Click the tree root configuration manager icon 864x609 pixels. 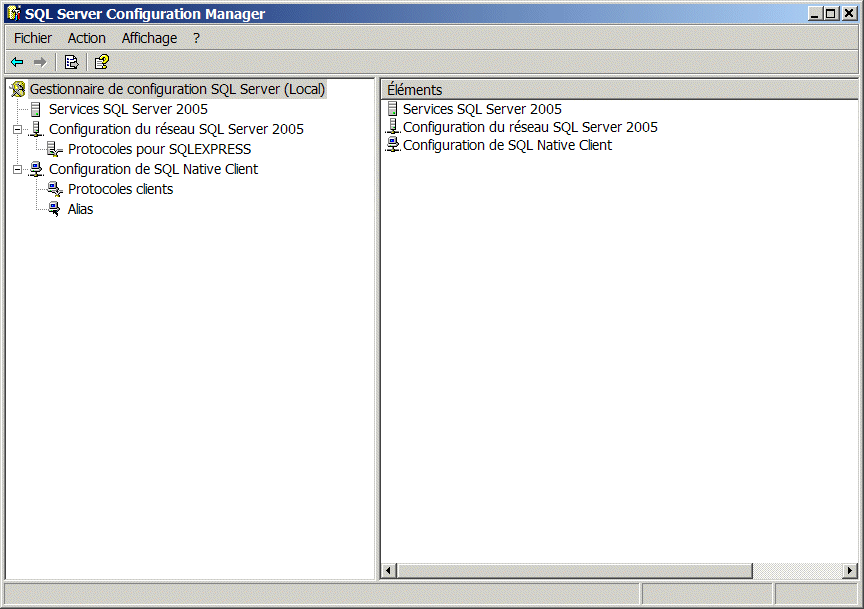pos(18,89)
